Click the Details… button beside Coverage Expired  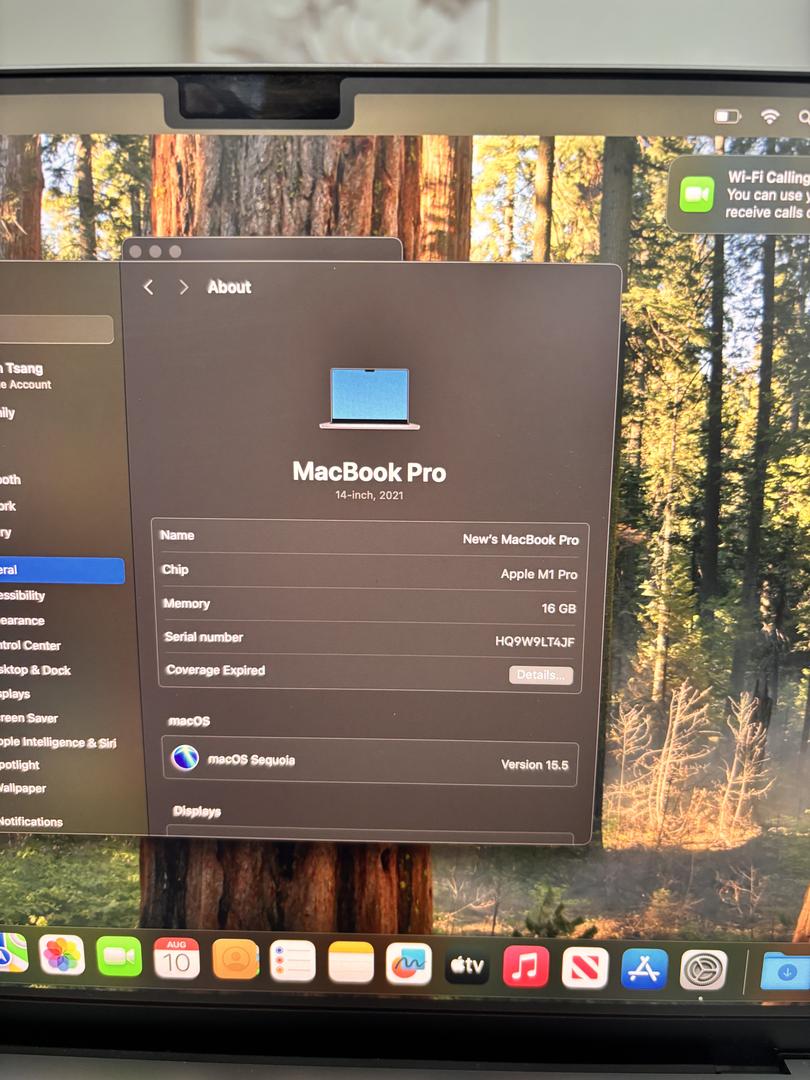(x=541, y=675)
